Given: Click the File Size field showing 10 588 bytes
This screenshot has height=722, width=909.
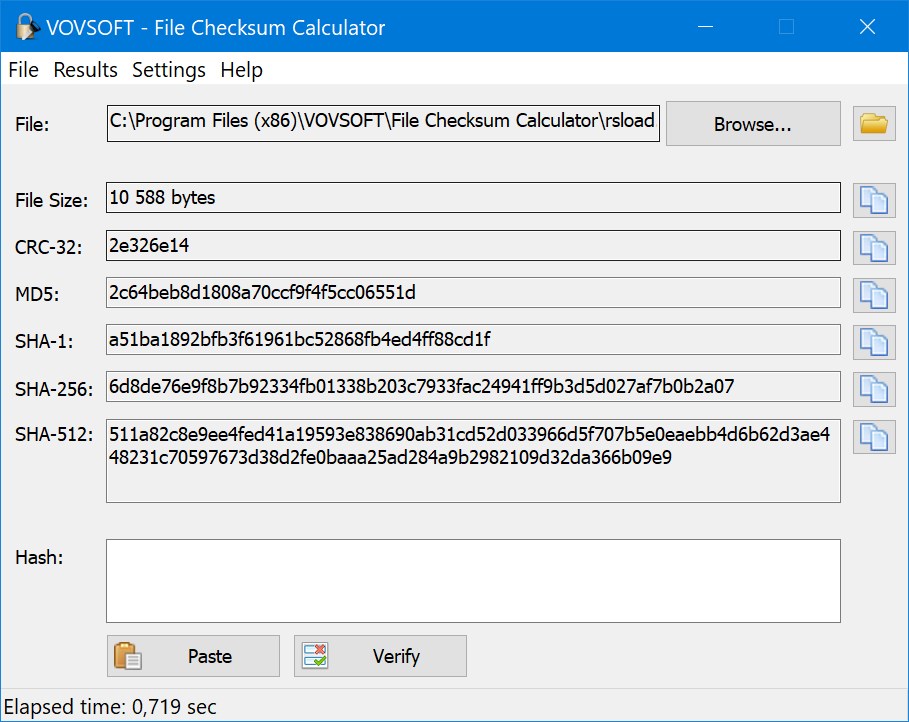Looking at the screenshot, I should [473, 198].
